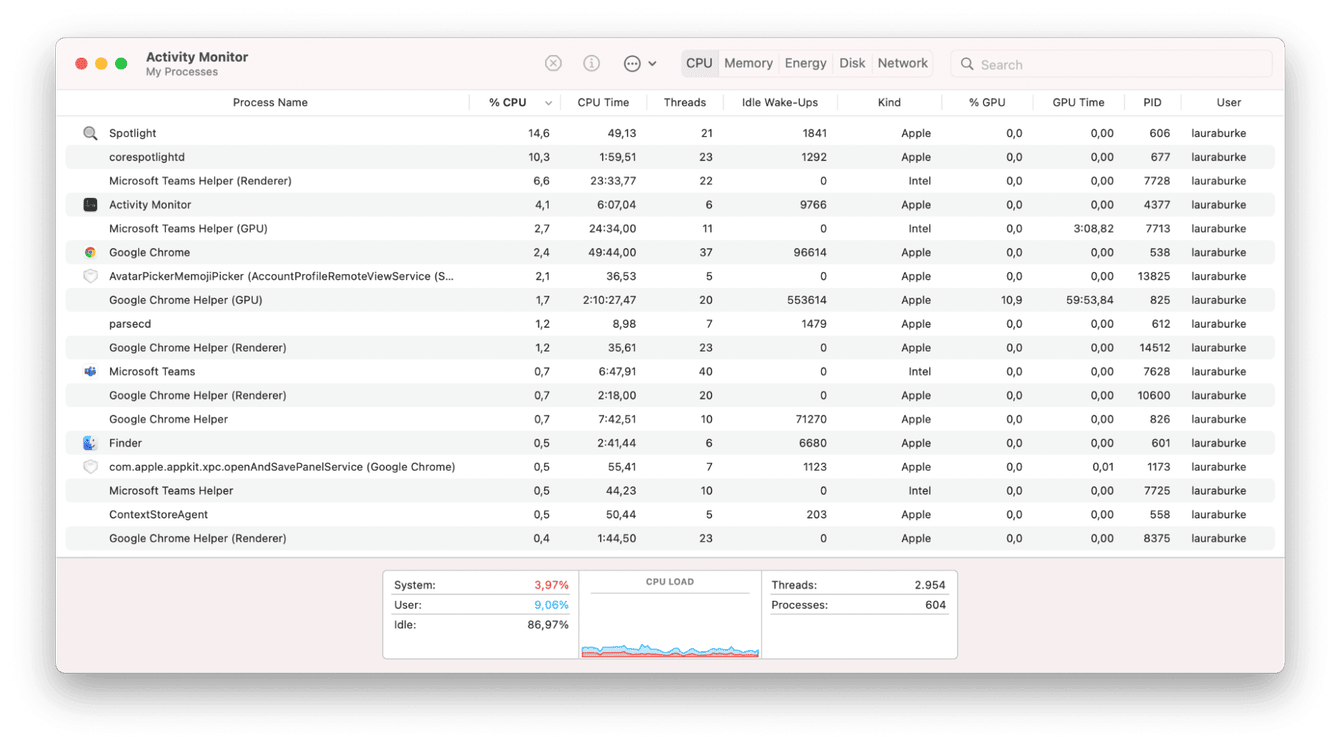Viewport: 1340px width, 747px height.
Task: Sort processes by the Threads column header
Action: coord(685,102)
